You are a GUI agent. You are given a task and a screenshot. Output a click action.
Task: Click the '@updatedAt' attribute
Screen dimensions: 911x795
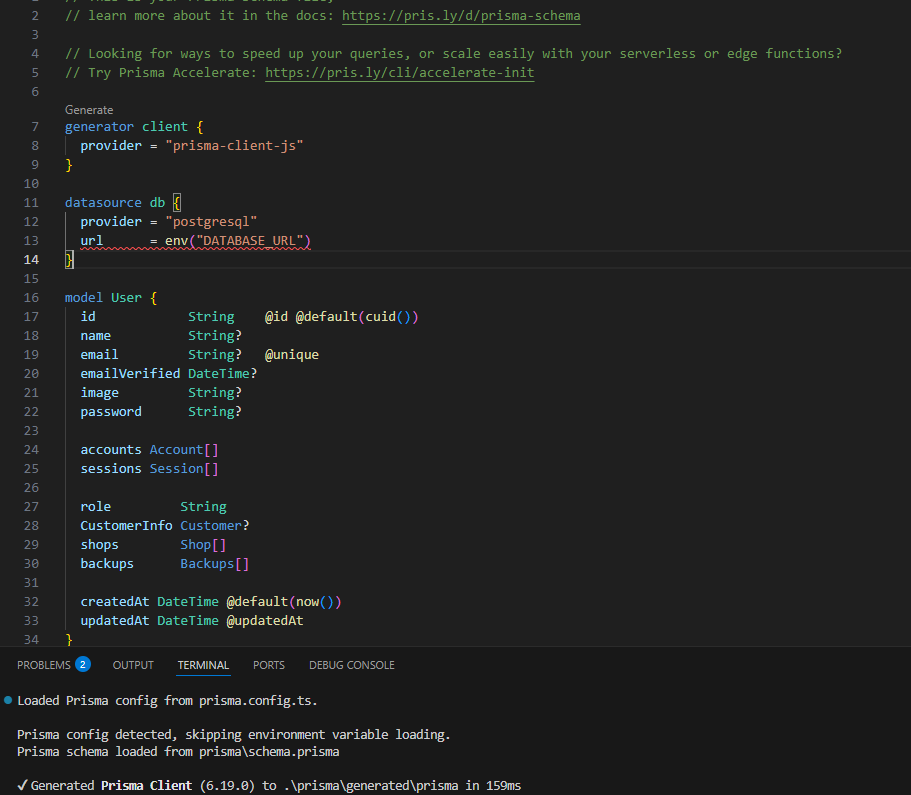(265, 621)
